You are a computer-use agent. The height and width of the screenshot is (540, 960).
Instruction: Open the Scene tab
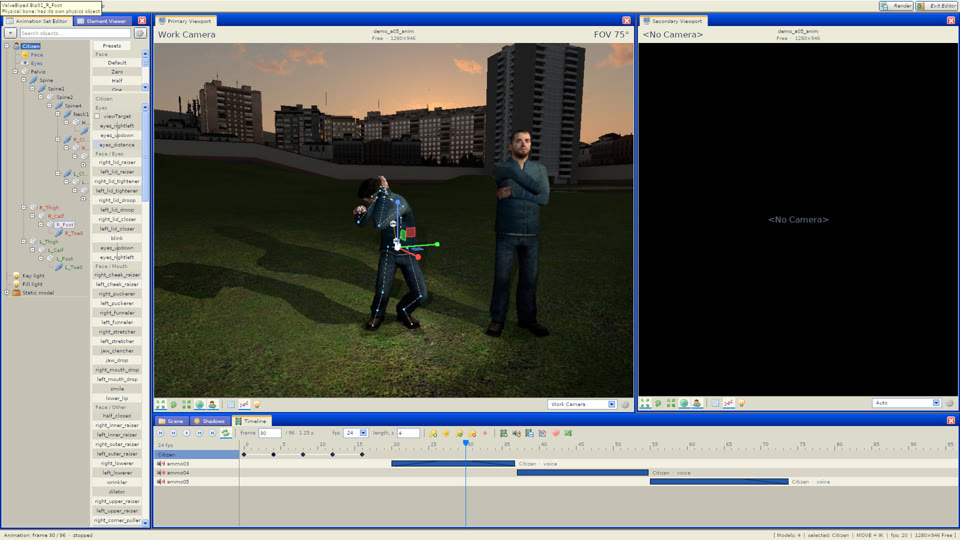click(171, 421)
